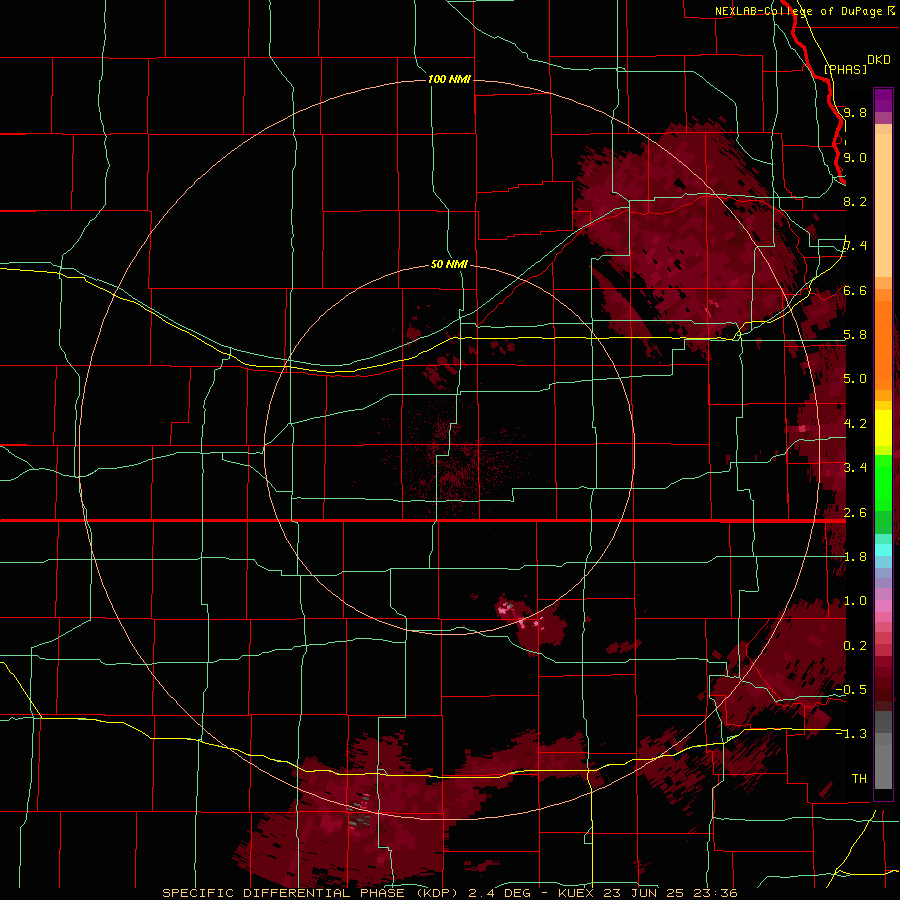Pick the peach color bar segment
This screenshot has height=900, width=900.
tap(883, 206)
